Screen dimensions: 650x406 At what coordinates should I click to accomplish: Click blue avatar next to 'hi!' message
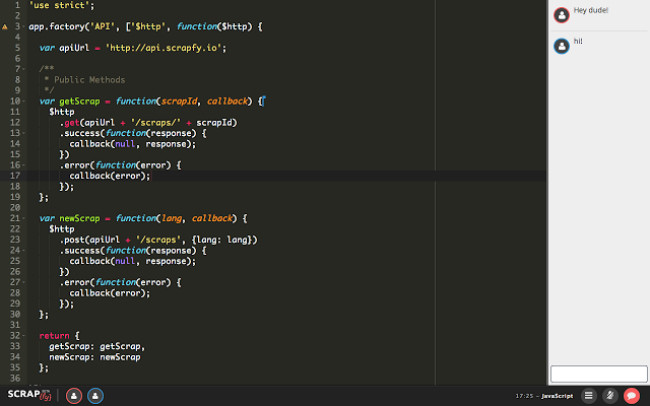[562, 45]
